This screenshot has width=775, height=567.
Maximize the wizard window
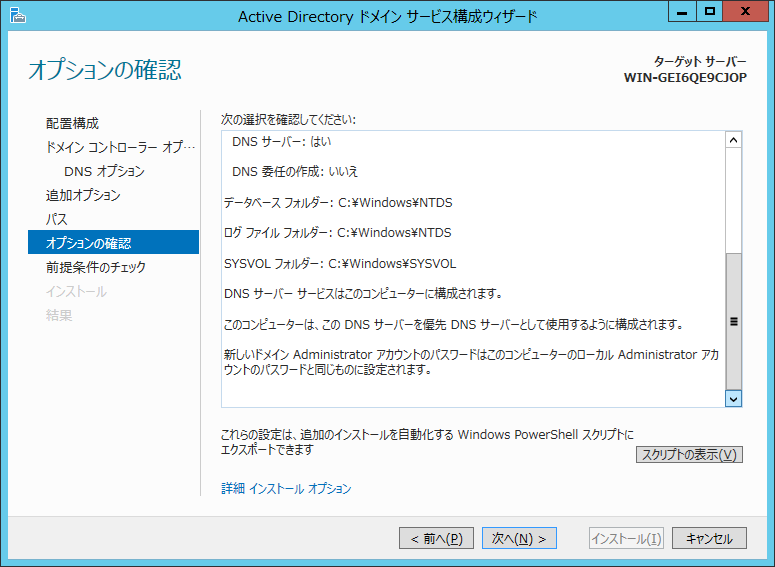pos(709,13)
